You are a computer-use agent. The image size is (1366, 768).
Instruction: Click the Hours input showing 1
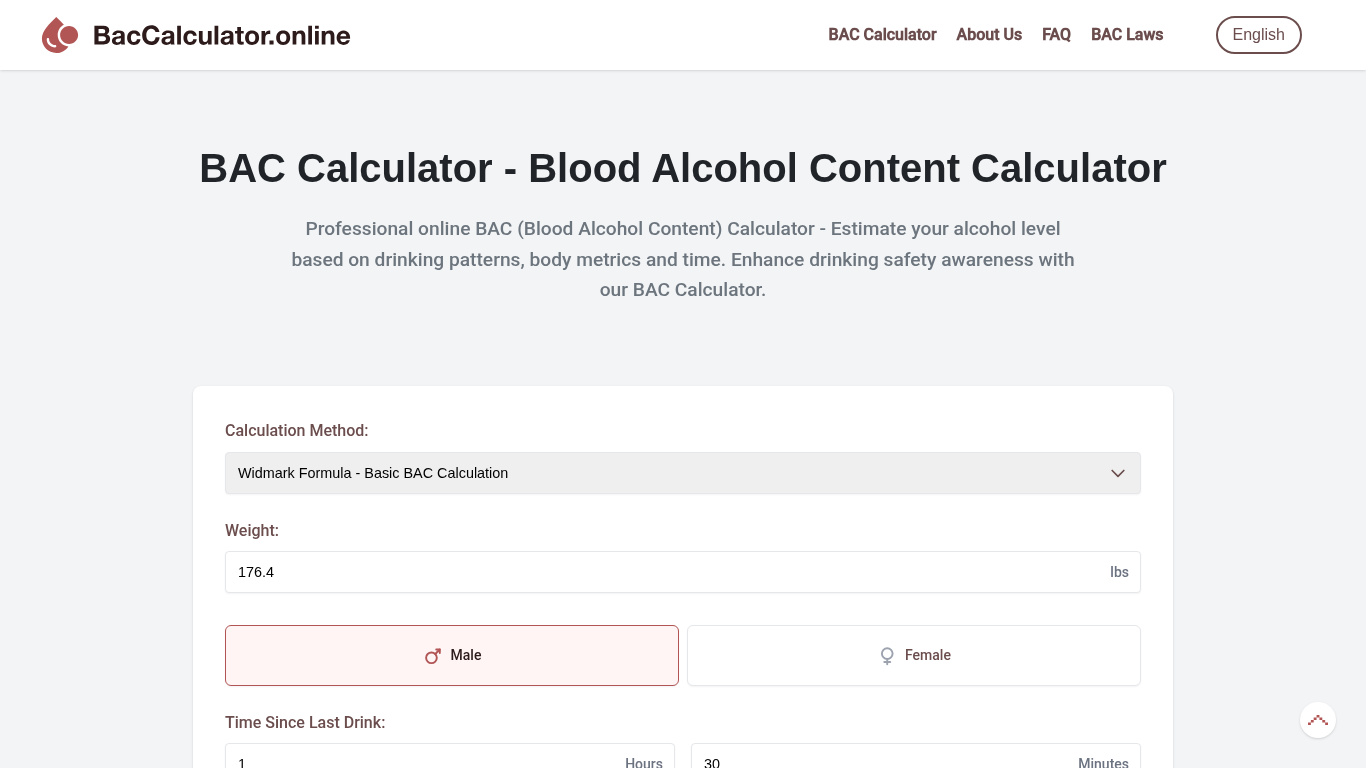420,762
